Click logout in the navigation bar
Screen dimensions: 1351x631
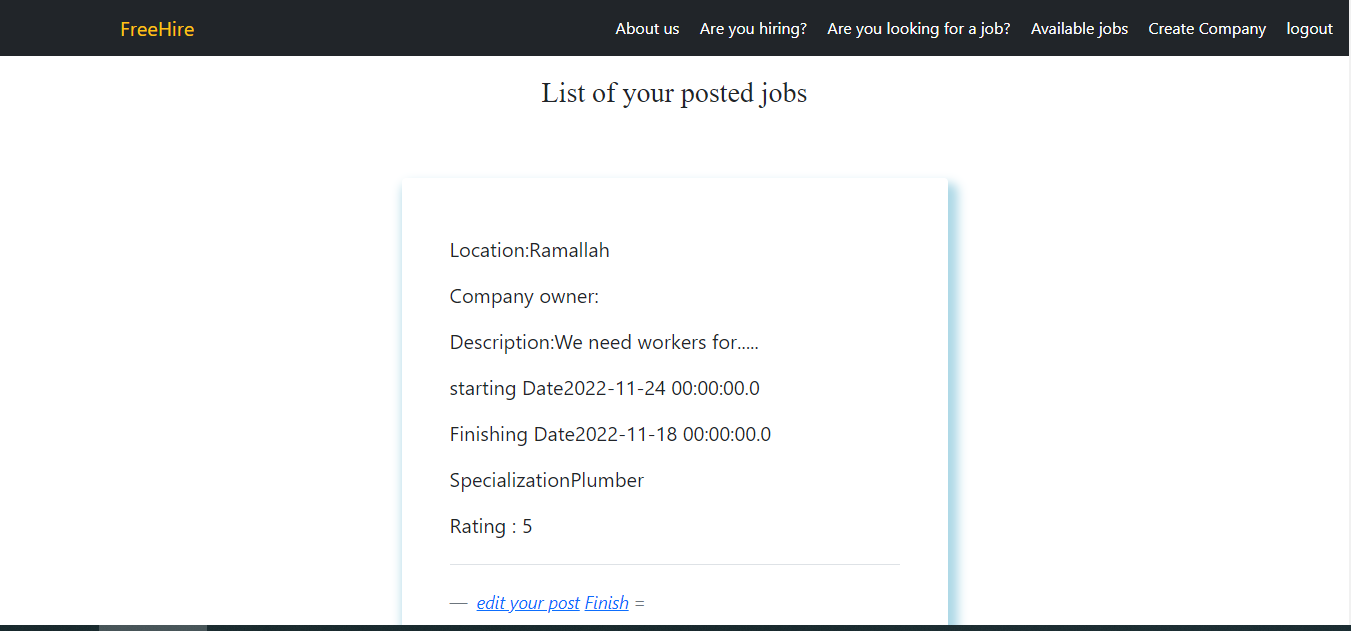(1309, 28)
